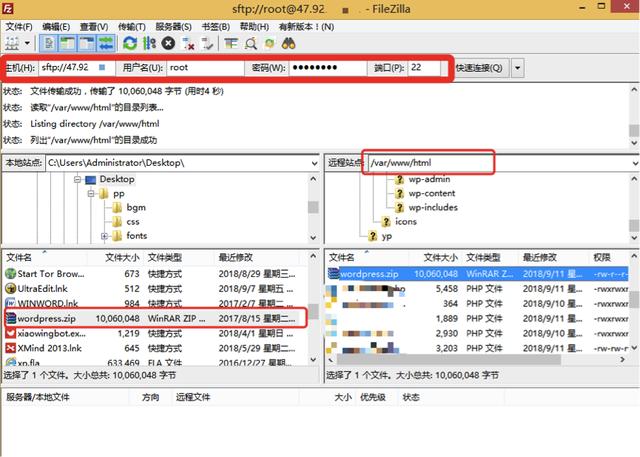Sort local files by 文件名 column
This screenshot has height=457, width=640.
click(45, 257)
